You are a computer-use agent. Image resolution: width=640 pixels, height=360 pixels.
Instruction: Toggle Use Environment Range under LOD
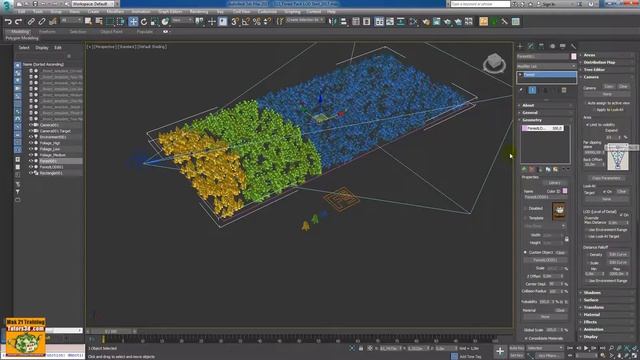click(x=587, y=230)
